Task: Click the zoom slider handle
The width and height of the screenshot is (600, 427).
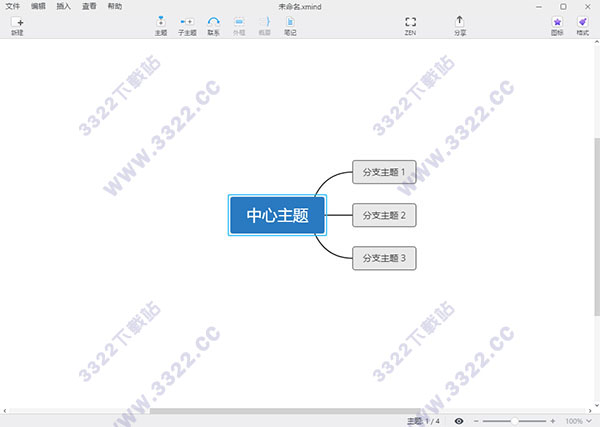Action: [x=515, y=421]
